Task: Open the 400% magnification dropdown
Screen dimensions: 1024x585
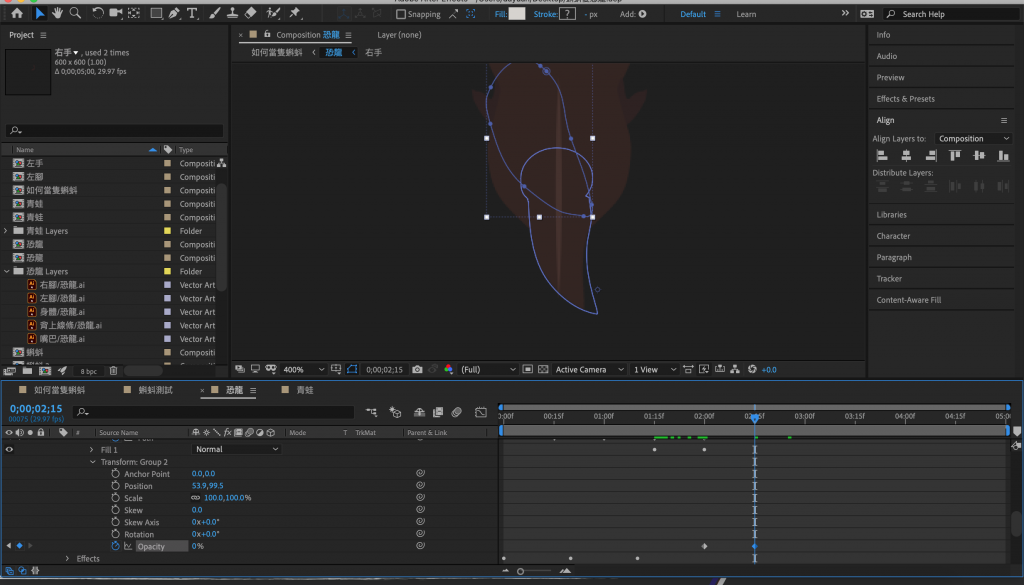Action: (304, 370)
